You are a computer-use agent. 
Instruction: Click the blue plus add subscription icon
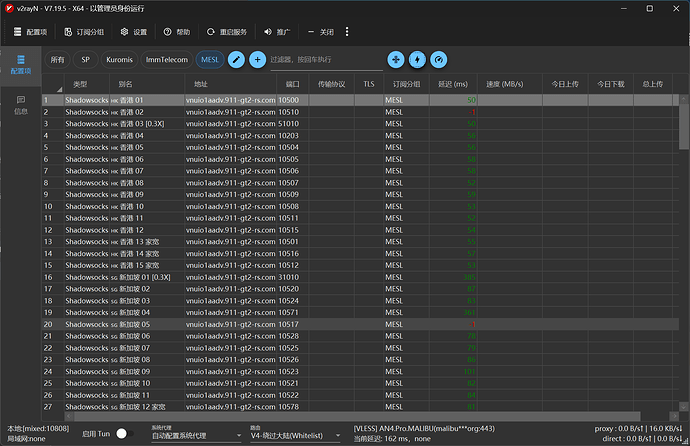[257, 59]
